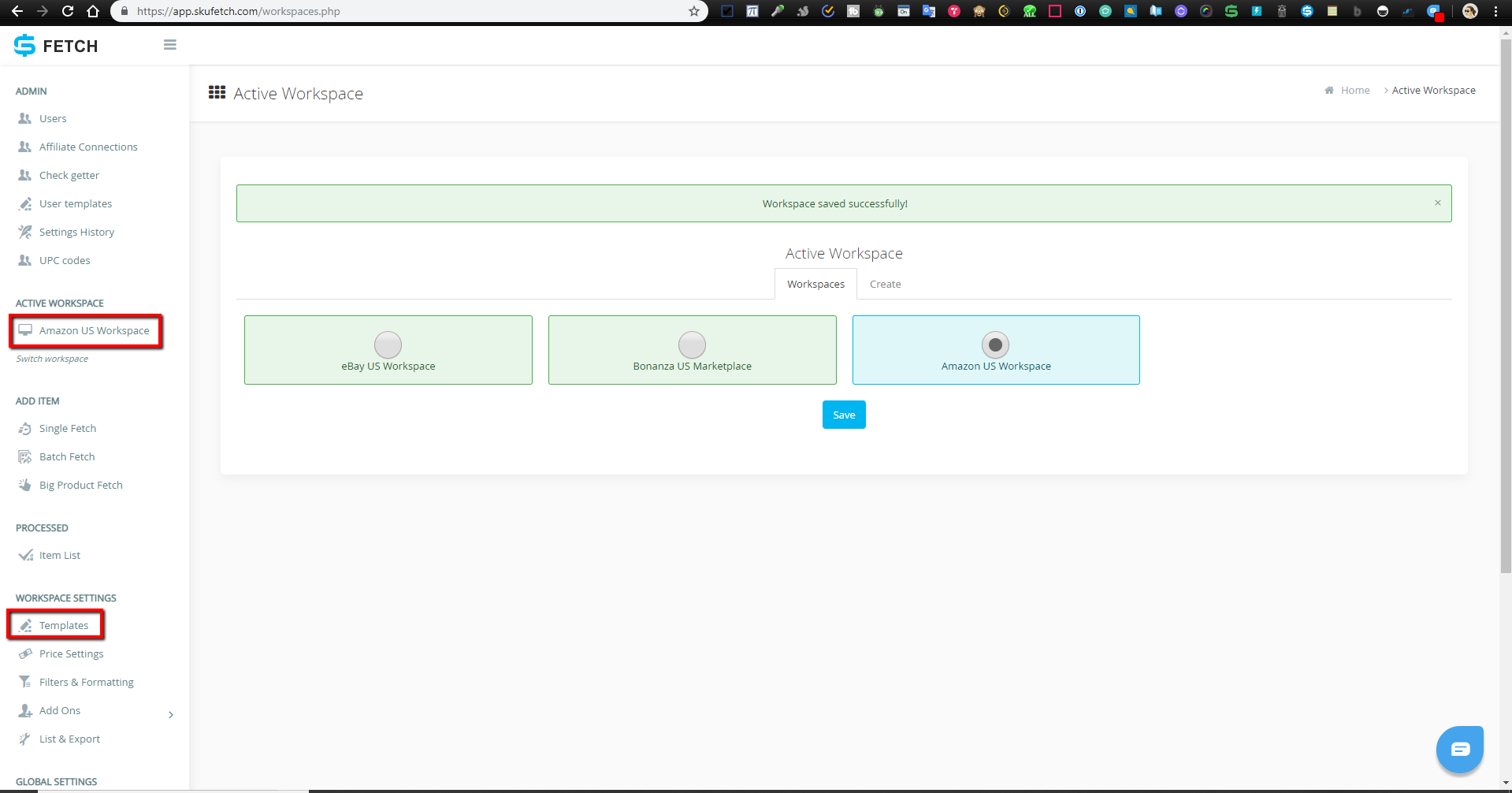Screen dimensions: 1512x793
Task: Click the page vertical scrollbar
Action: [x=1506, y=306]
